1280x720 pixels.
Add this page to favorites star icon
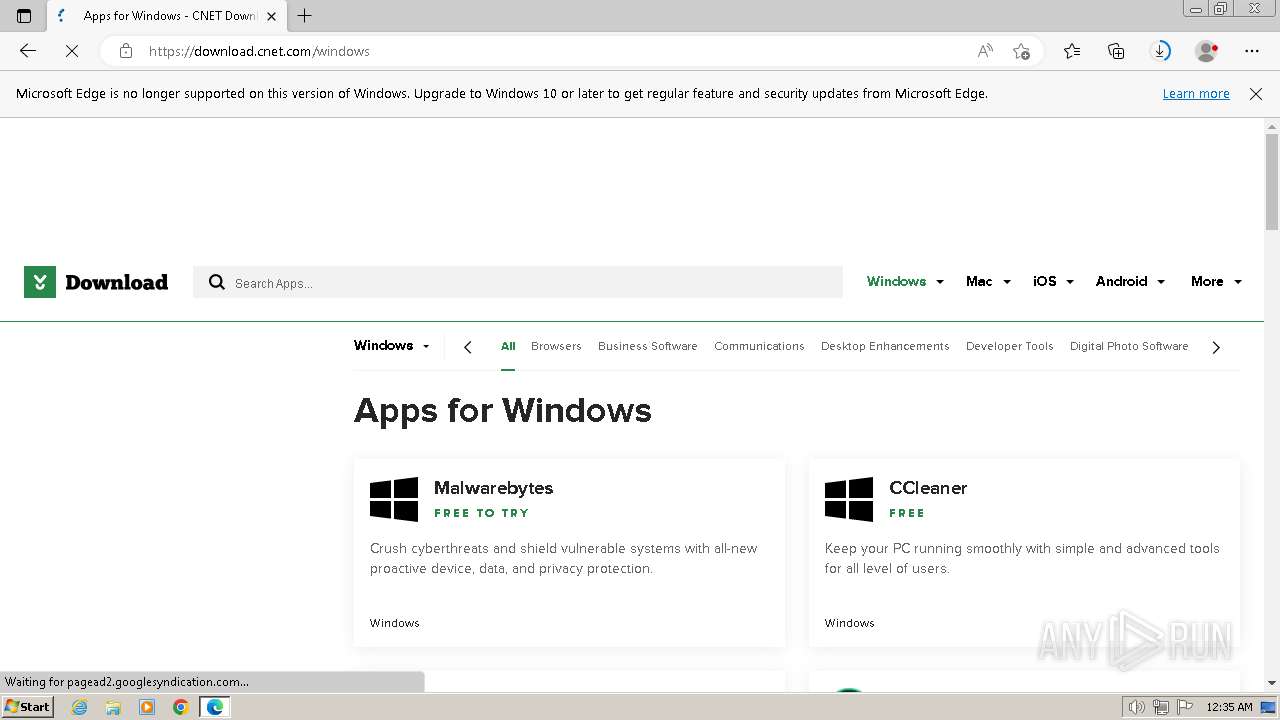coord(1021,51)
